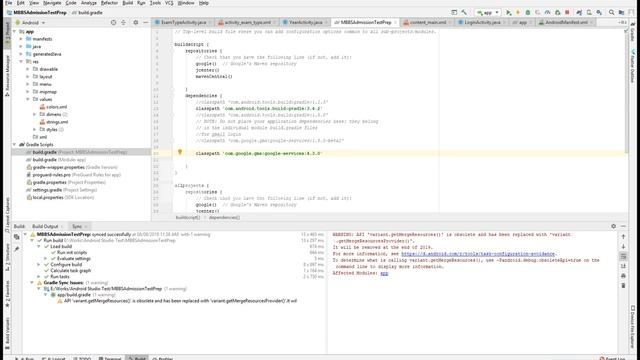640x360 pixels.
Task: Toggle soft-wrap in the build output sidebar
Action: point(623,256)
